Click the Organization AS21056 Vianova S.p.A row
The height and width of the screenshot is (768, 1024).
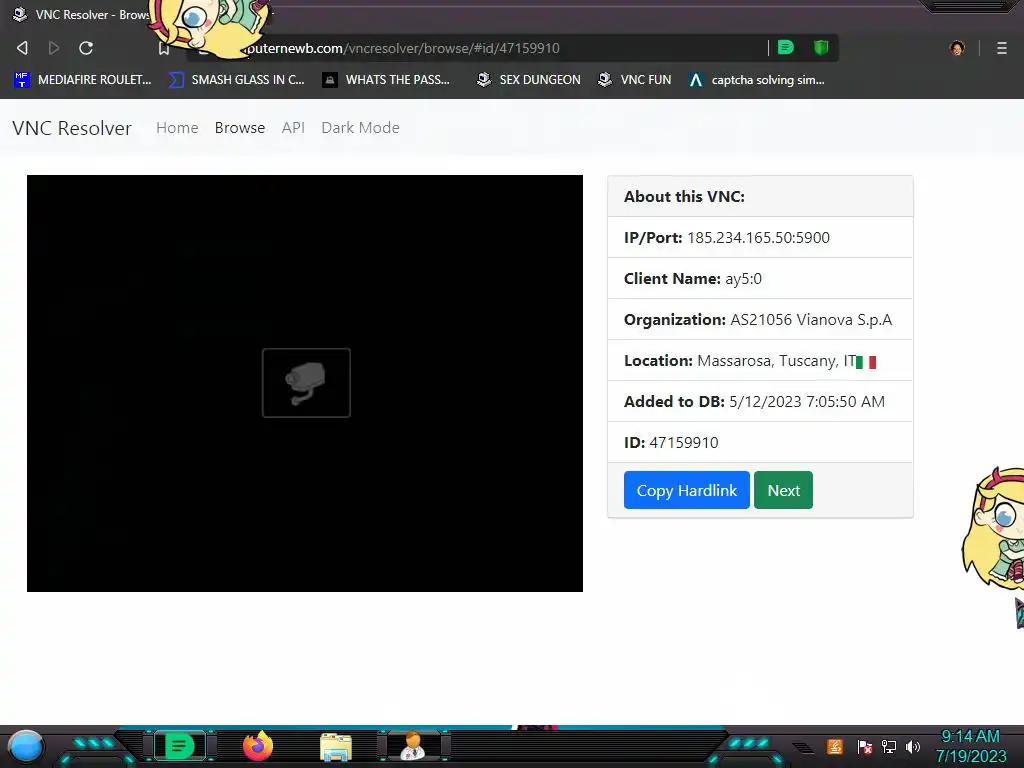760,319
